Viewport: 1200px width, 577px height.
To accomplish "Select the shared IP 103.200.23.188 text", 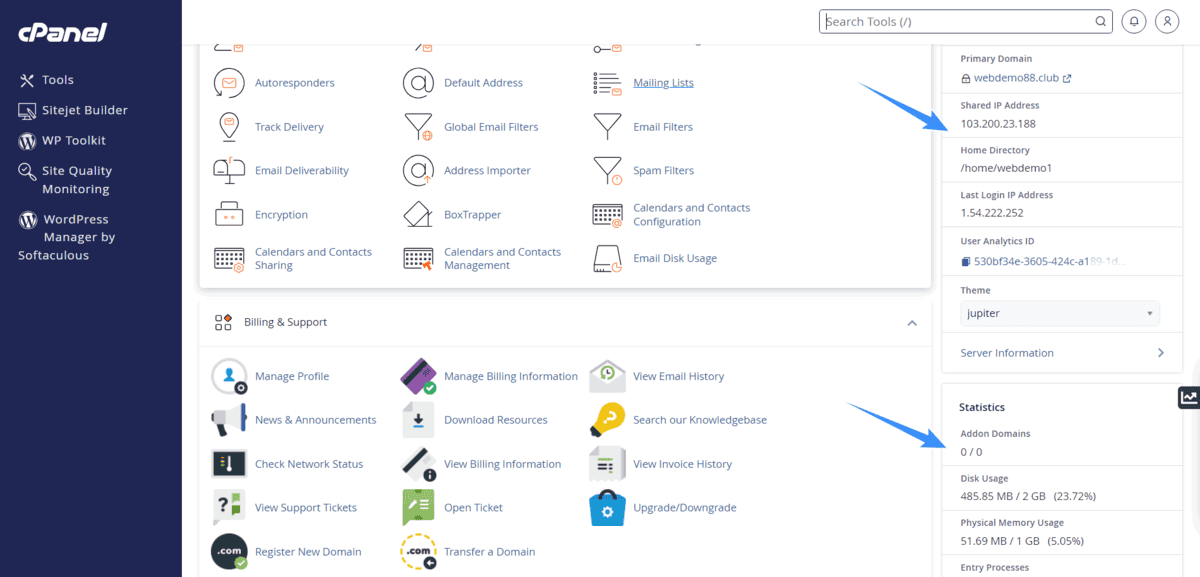I will 998,124.
